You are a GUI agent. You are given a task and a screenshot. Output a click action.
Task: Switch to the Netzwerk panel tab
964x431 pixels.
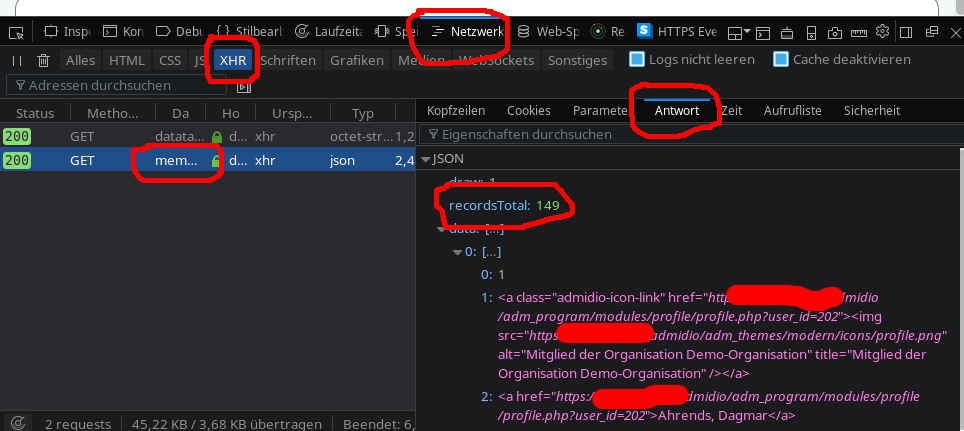point(468,31)
